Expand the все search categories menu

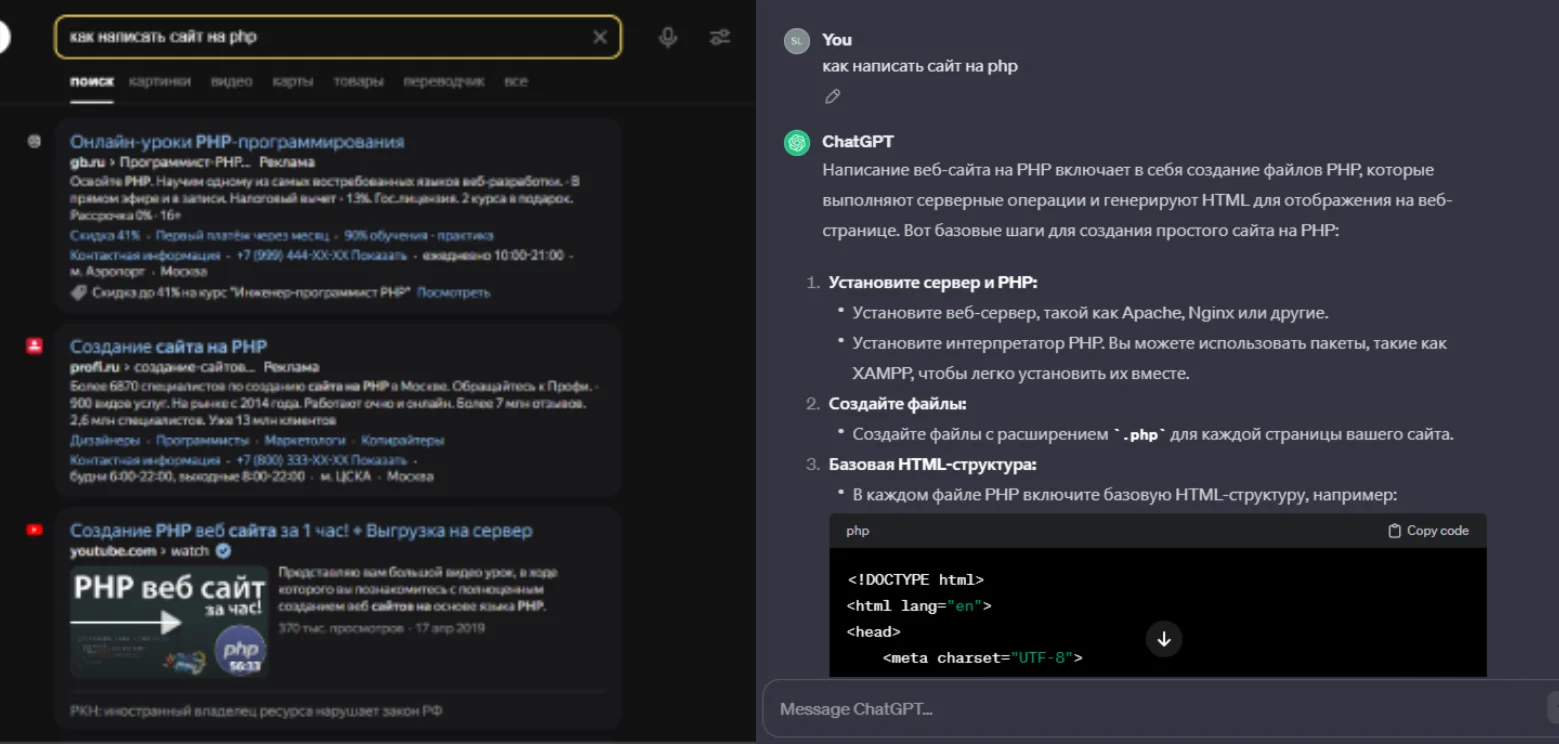coord(516,82)
